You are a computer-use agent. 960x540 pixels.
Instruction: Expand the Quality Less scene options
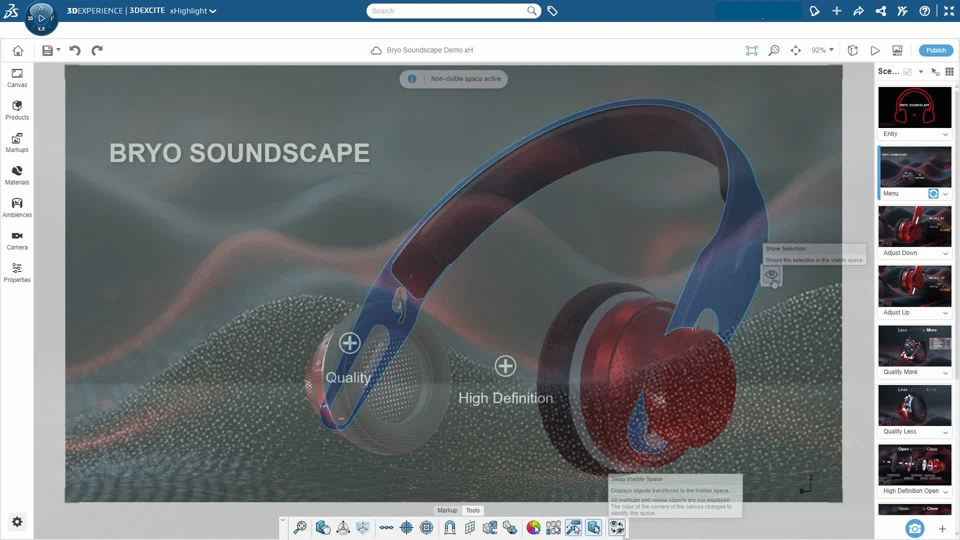coord(945,432)
